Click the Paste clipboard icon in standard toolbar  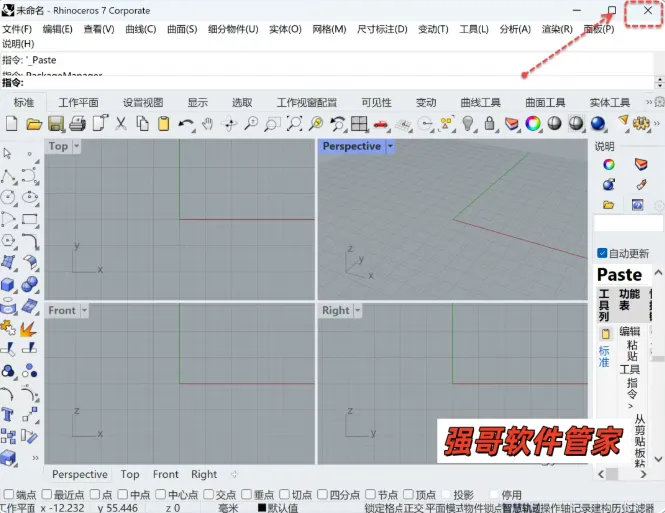point(163,124)
